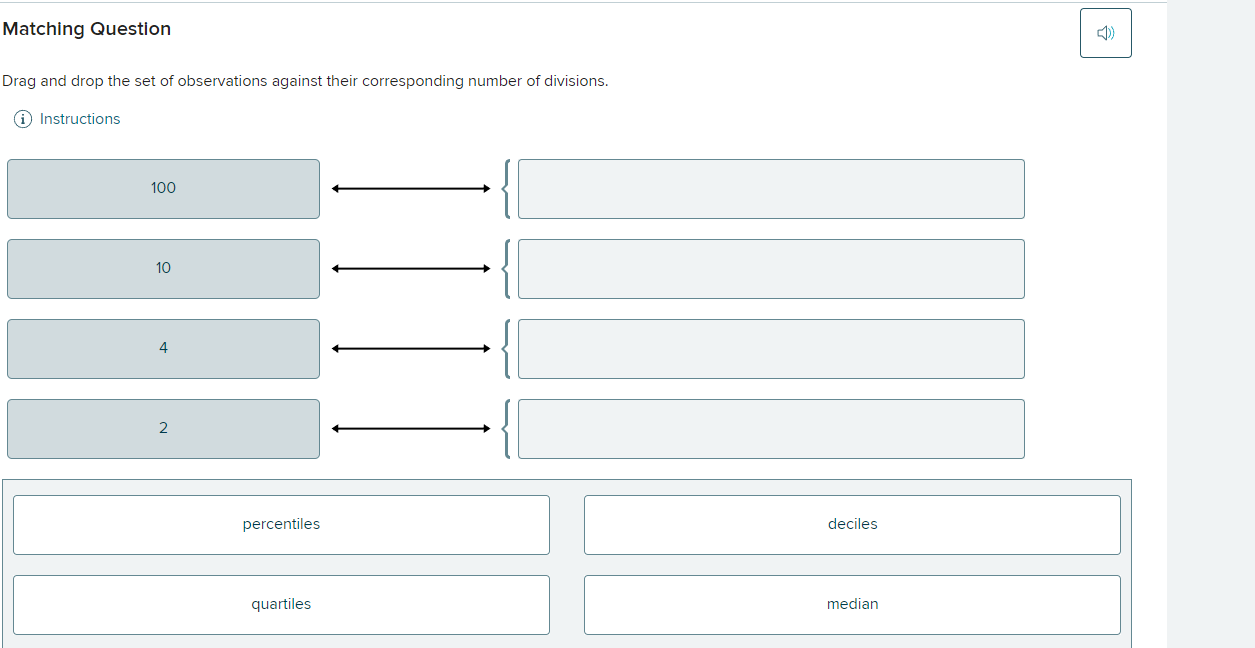Click the arrow connecting 100 to its answer

pyautogui.click(x=410, y=188)
